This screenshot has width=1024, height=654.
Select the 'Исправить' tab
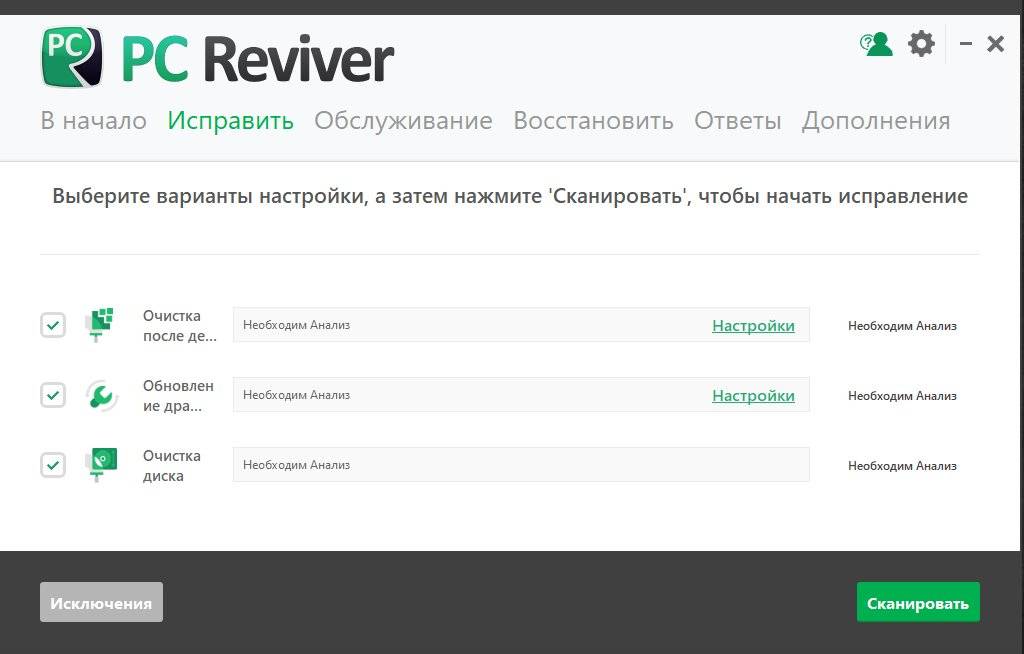(231, 121)
